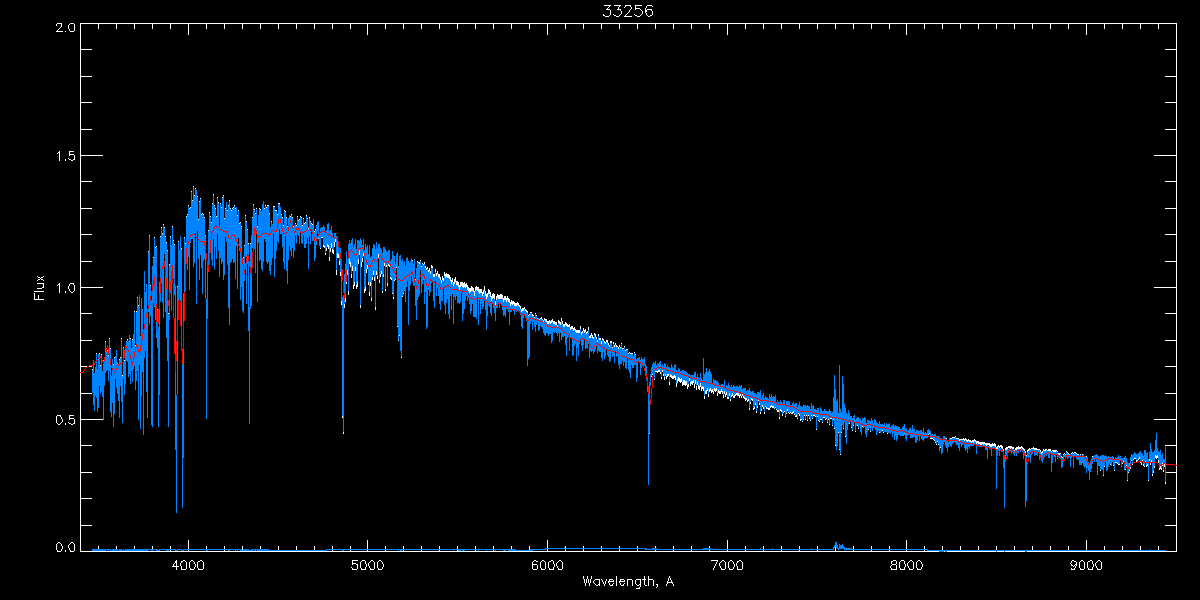Image resolution: width=1200 pixels, height=600 pixels.
Task: Click the noisy spike peak near 7600
Action: click(837, 368)
